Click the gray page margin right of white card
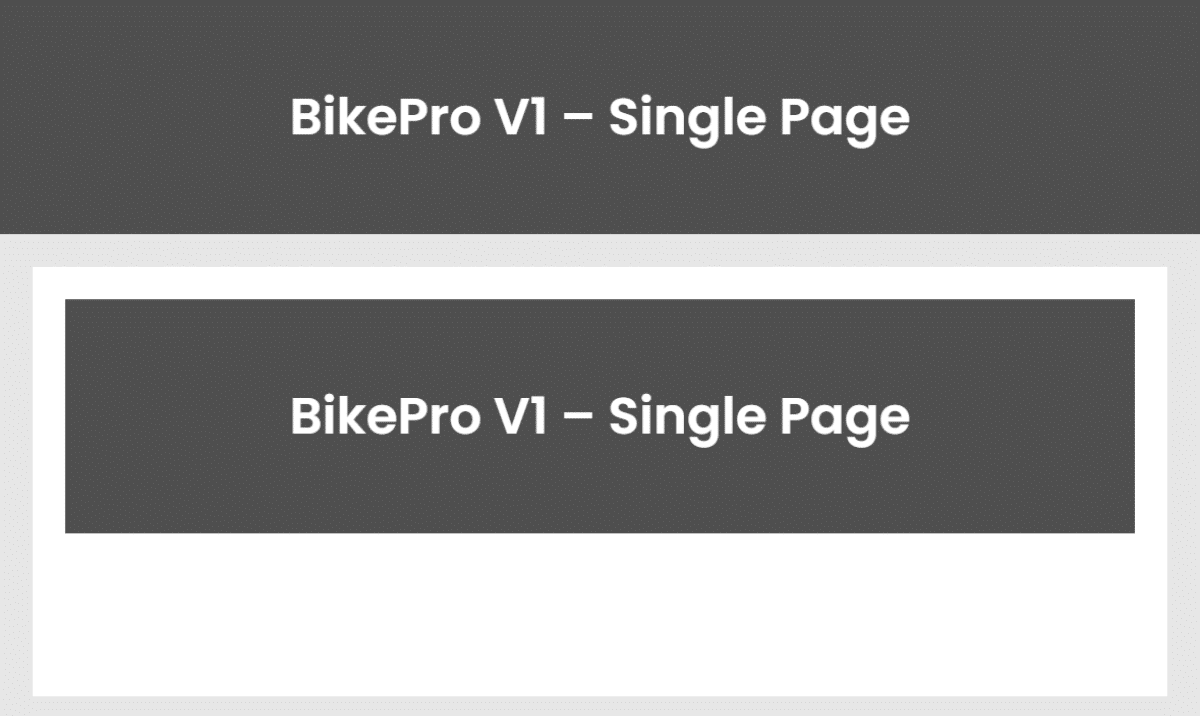 (1183, 480)
